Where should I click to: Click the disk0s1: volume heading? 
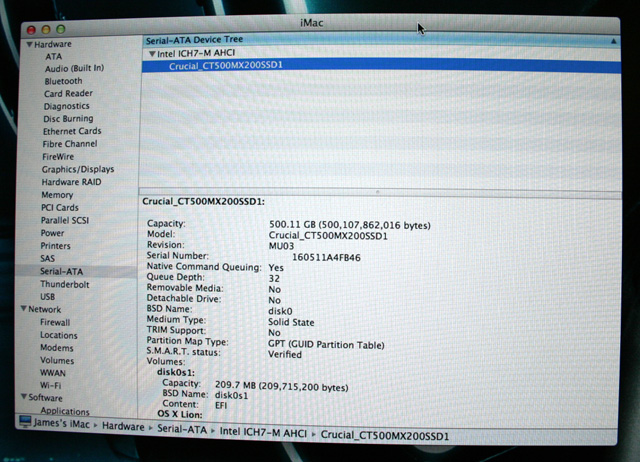point(176,372)
